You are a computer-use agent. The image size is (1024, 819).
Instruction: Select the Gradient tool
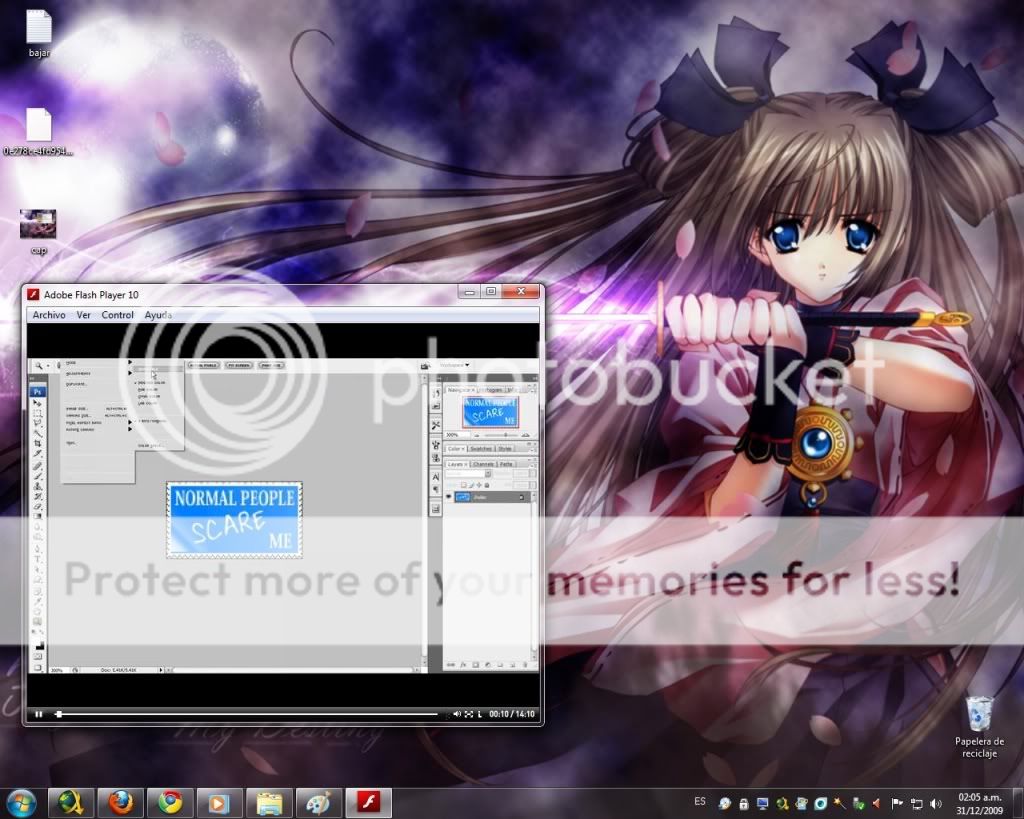37,516
